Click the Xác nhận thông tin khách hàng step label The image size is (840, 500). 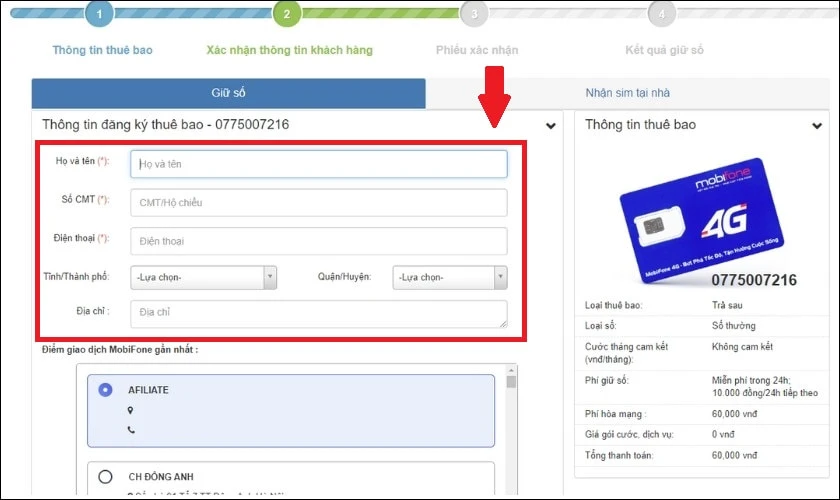point(290,50)
